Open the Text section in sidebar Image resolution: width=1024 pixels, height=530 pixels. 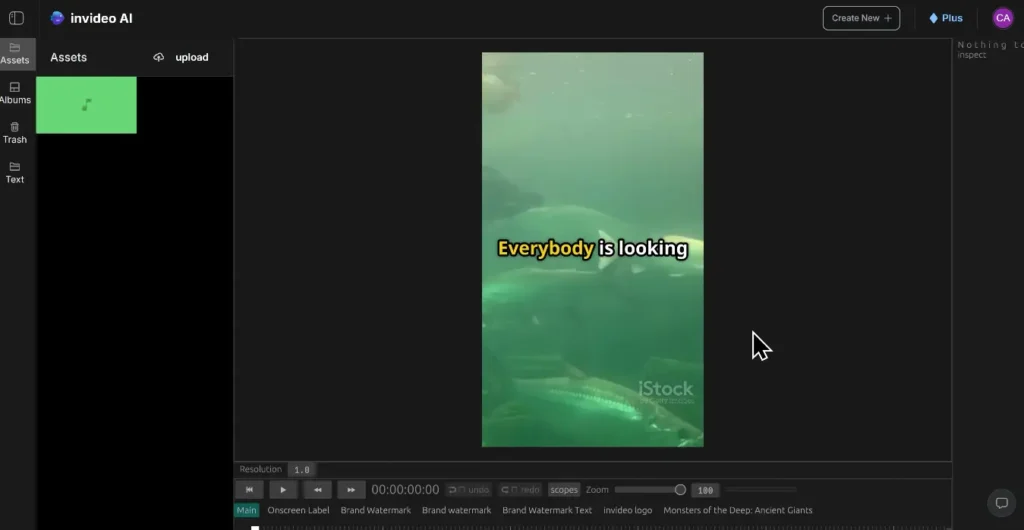coord(15,173)
